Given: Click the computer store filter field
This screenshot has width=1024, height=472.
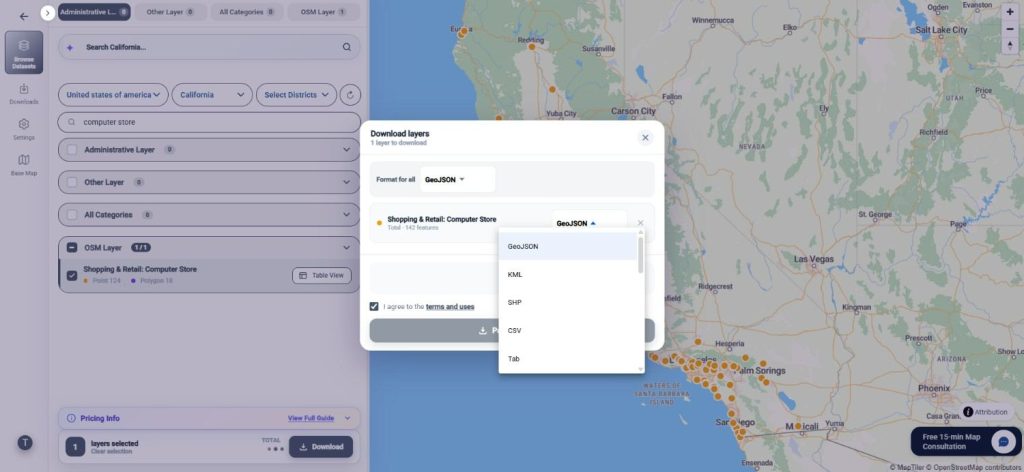Looking at the screenshot, I should [x=209, y=122].
